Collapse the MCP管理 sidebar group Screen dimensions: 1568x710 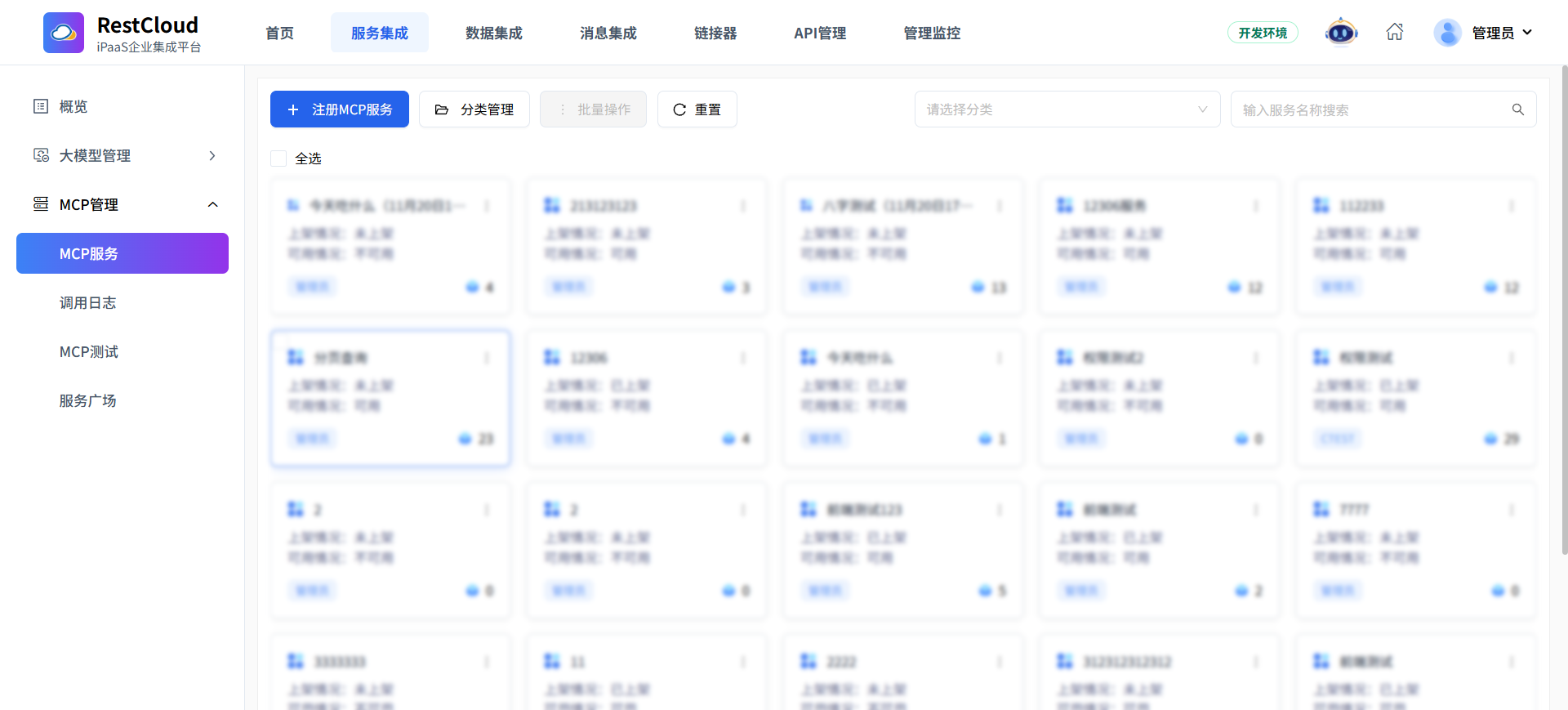click(x=122, y=204)
